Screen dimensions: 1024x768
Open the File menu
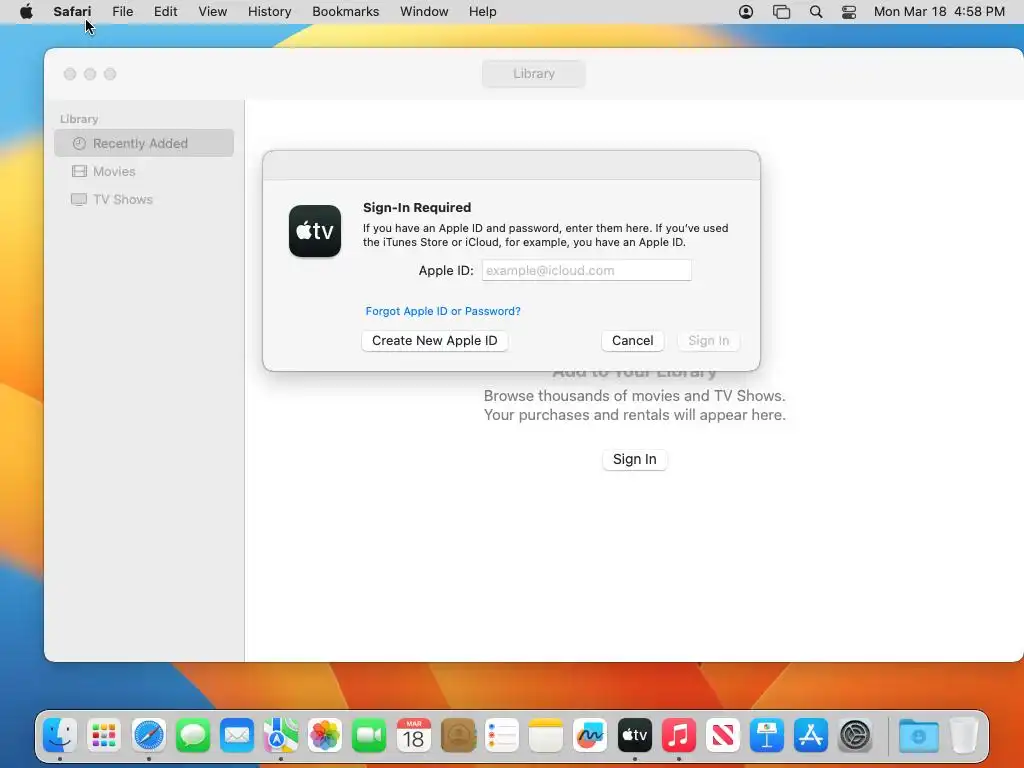pyautogui.click(x=123, y=12)
